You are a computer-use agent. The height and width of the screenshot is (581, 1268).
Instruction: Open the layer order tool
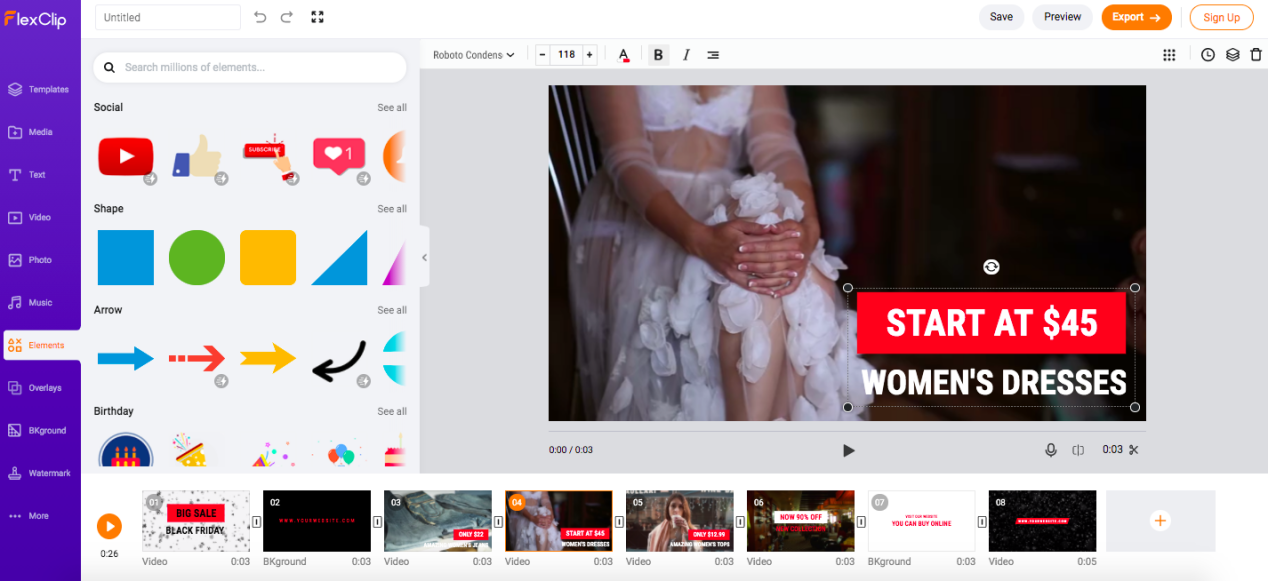click(x=1233, y=55)
